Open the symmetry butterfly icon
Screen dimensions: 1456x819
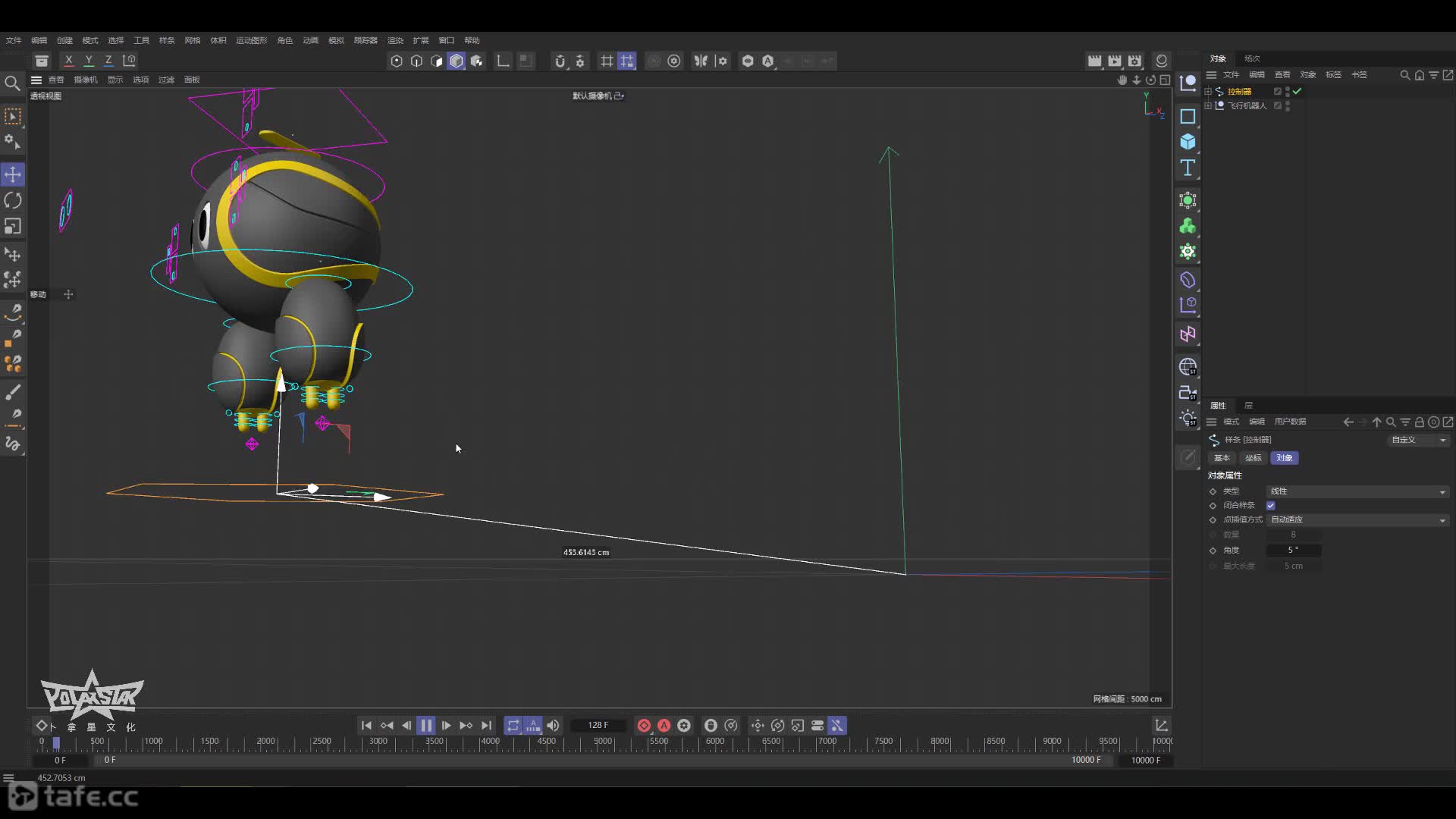[x=701, y=61]
